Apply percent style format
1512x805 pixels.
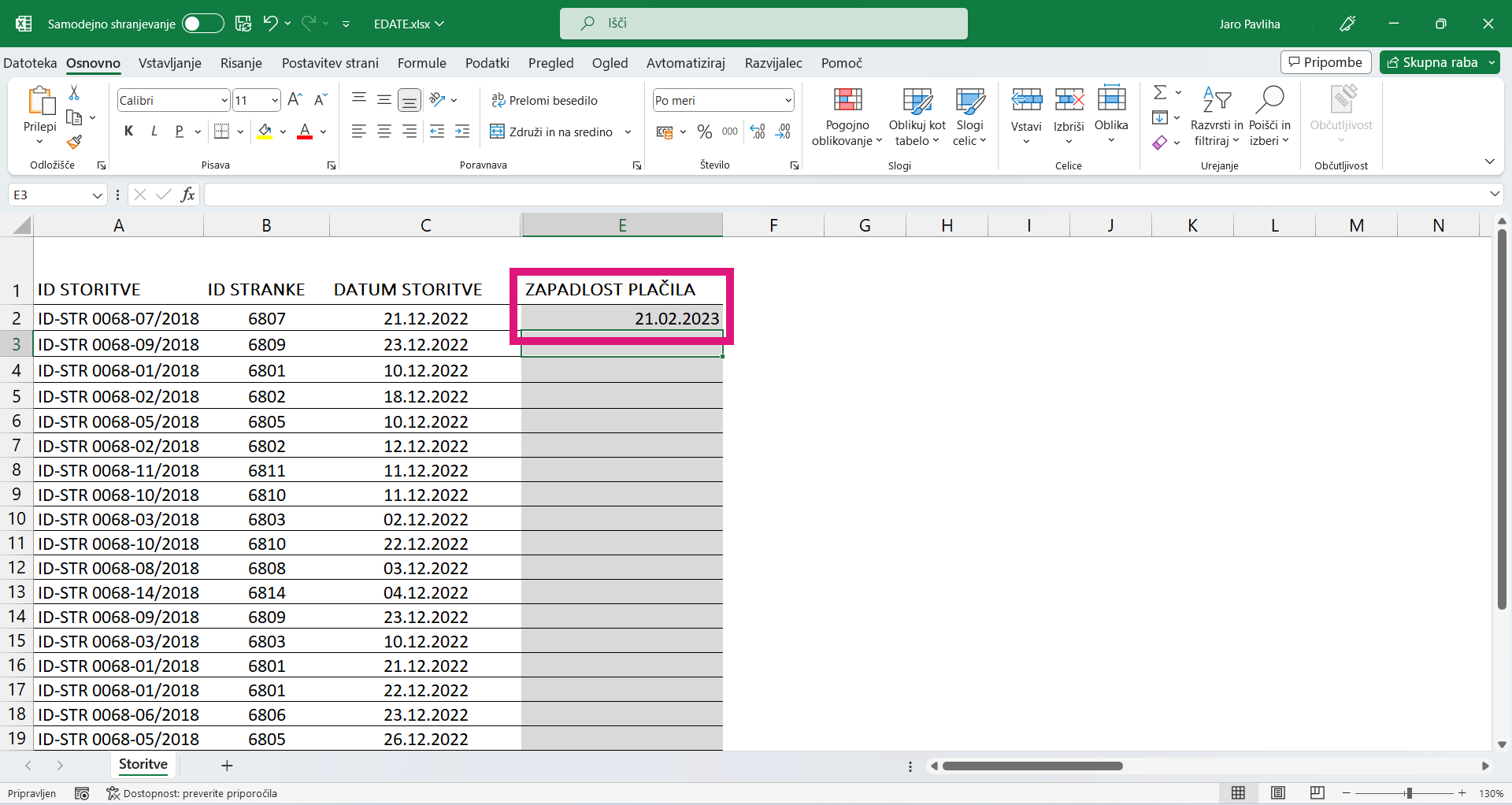[x=705, y=132]
